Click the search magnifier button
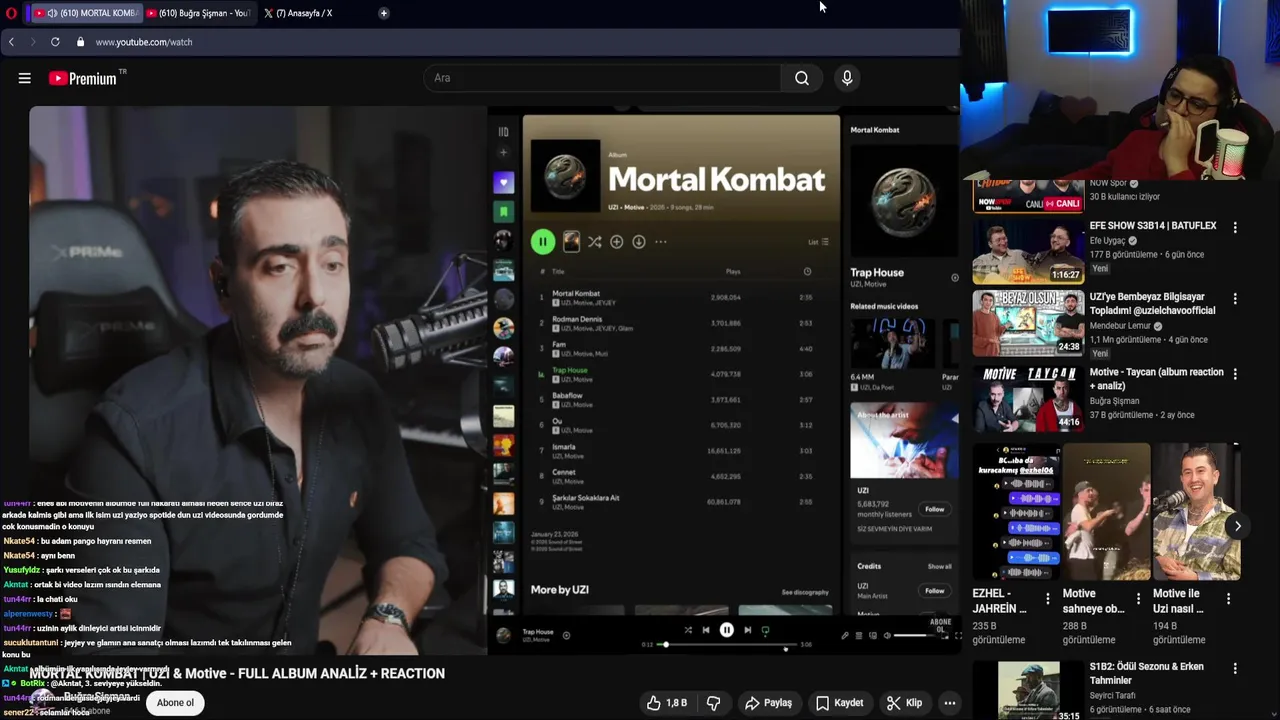 click(802, 78)
